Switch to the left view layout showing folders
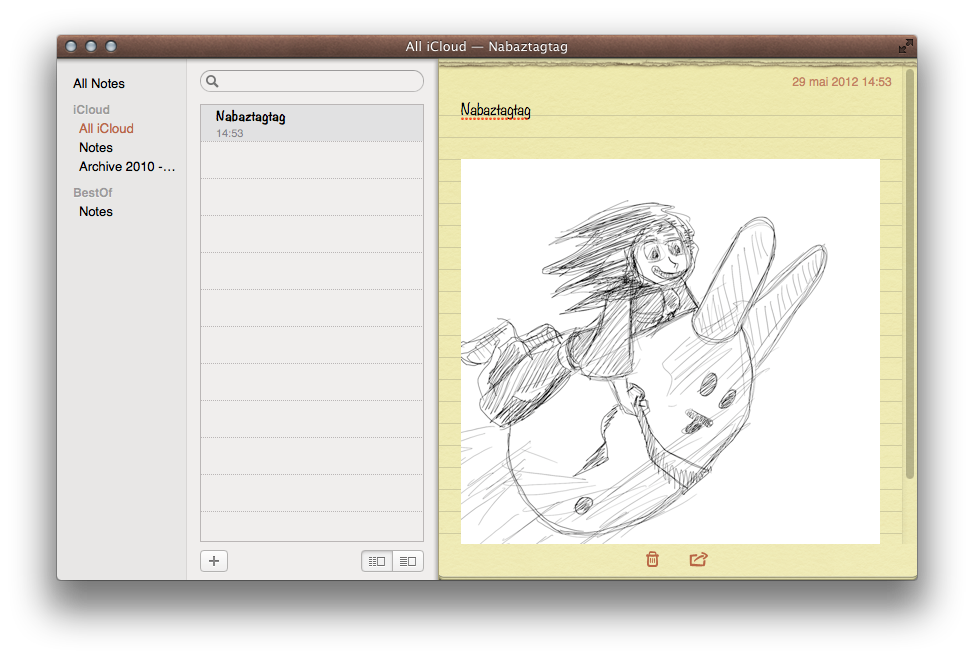The height and width of the screenshot is (659, 974). [x=377, y=561]
